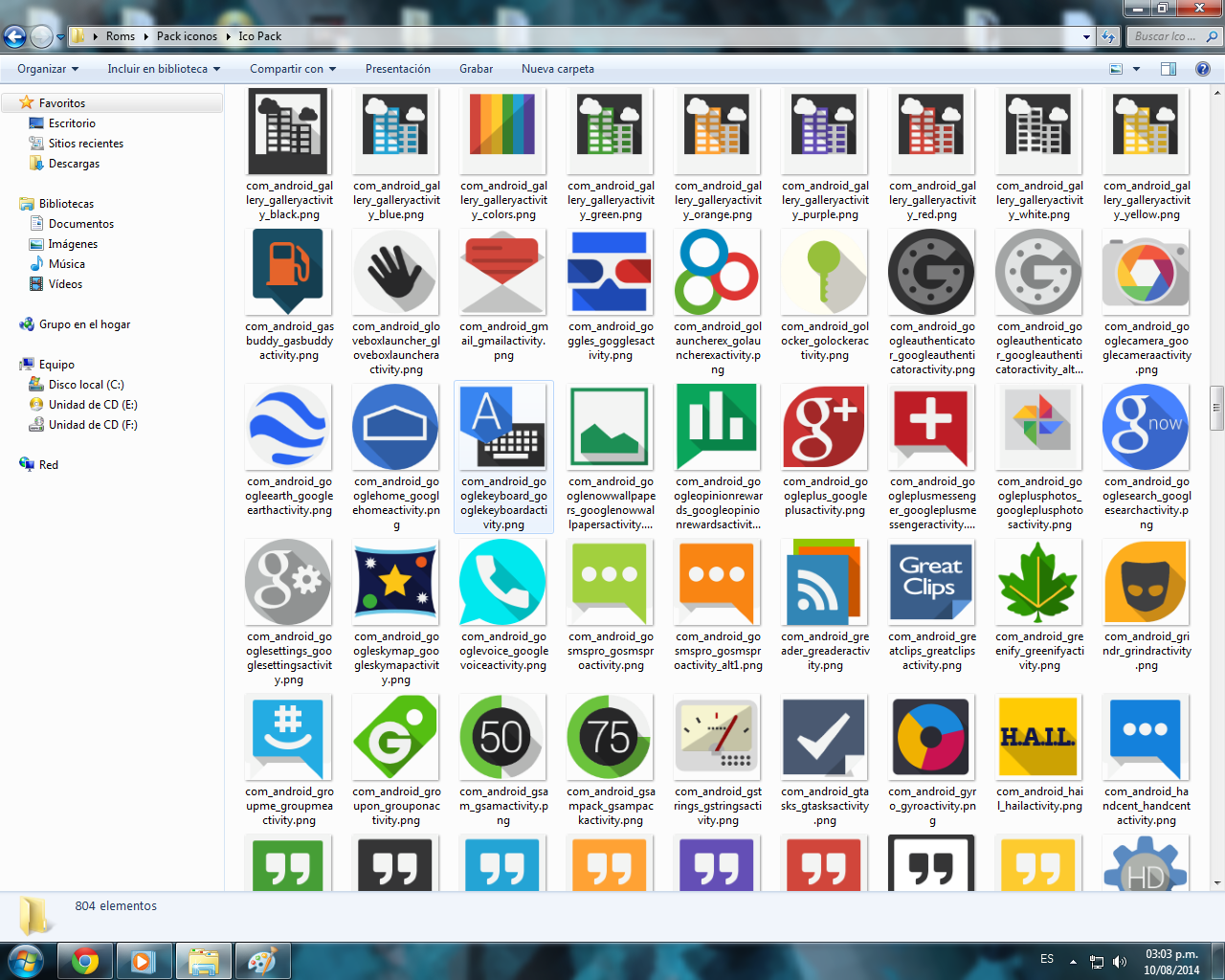Open Vídeos library in sidebar
The width and height of the screenshot is (1225, 980).
65,284
